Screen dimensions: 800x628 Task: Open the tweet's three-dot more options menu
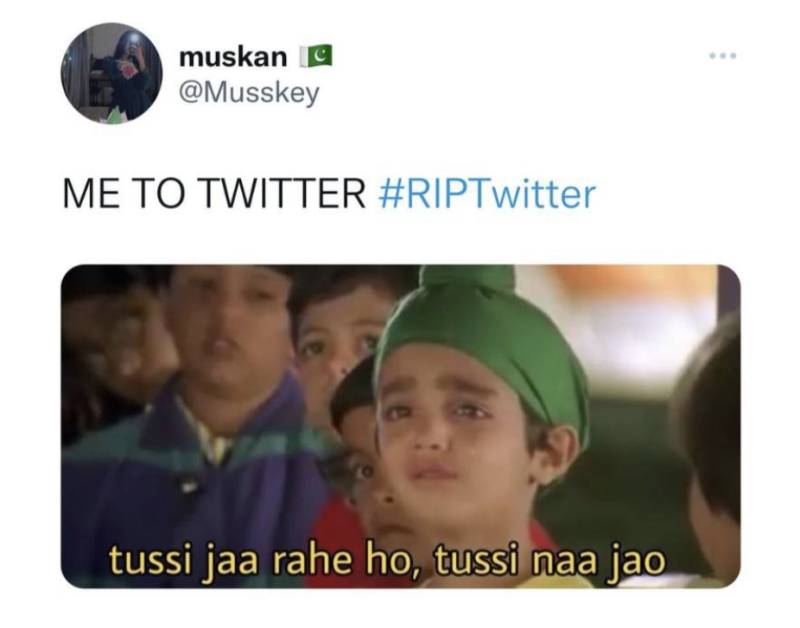(x=723, y=56)
